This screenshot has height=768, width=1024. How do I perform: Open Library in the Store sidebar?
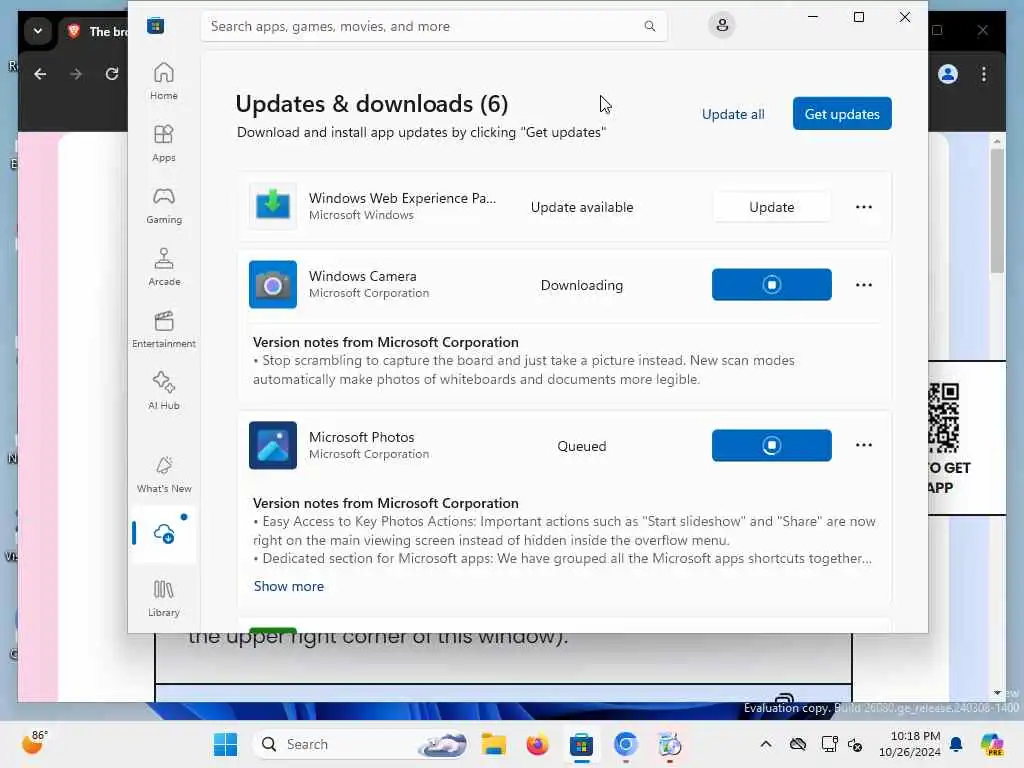(x=163, y=598)
